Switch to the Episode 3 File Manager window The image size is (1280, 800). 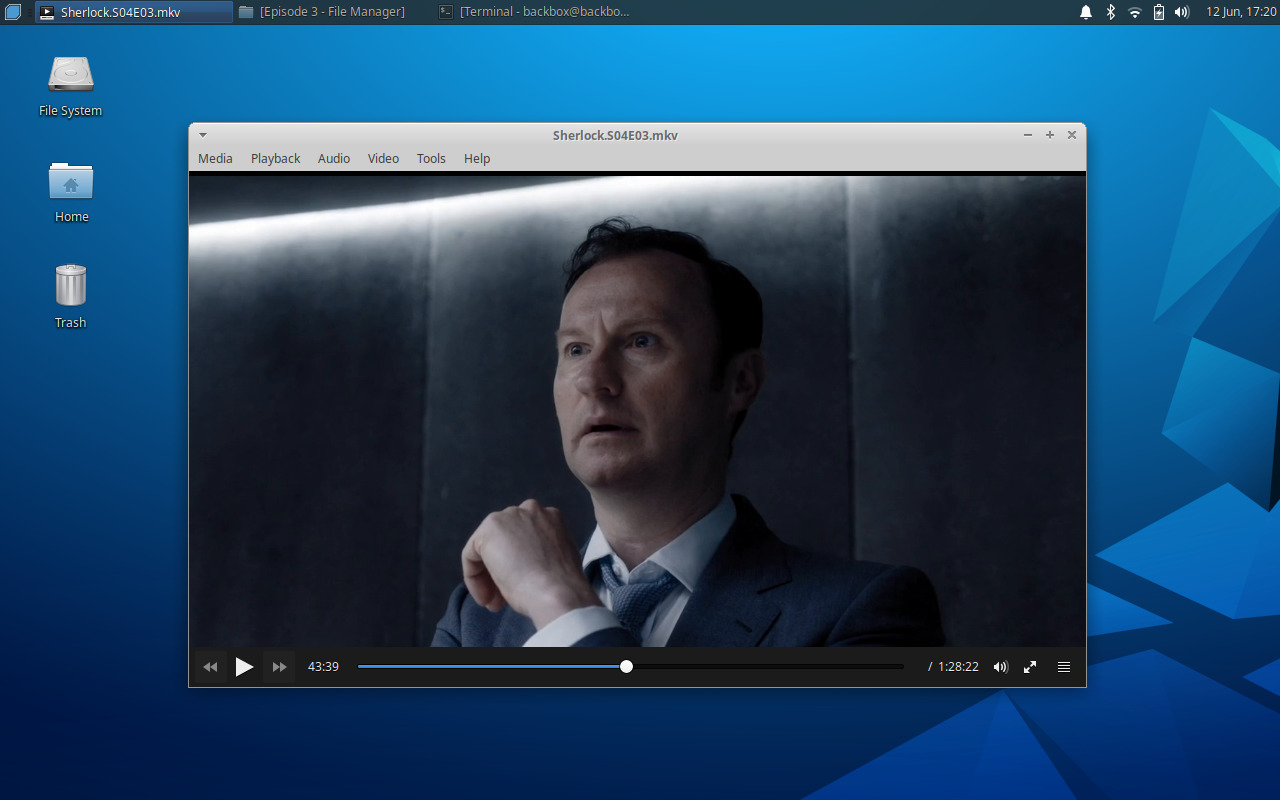[x=322, y=11]
